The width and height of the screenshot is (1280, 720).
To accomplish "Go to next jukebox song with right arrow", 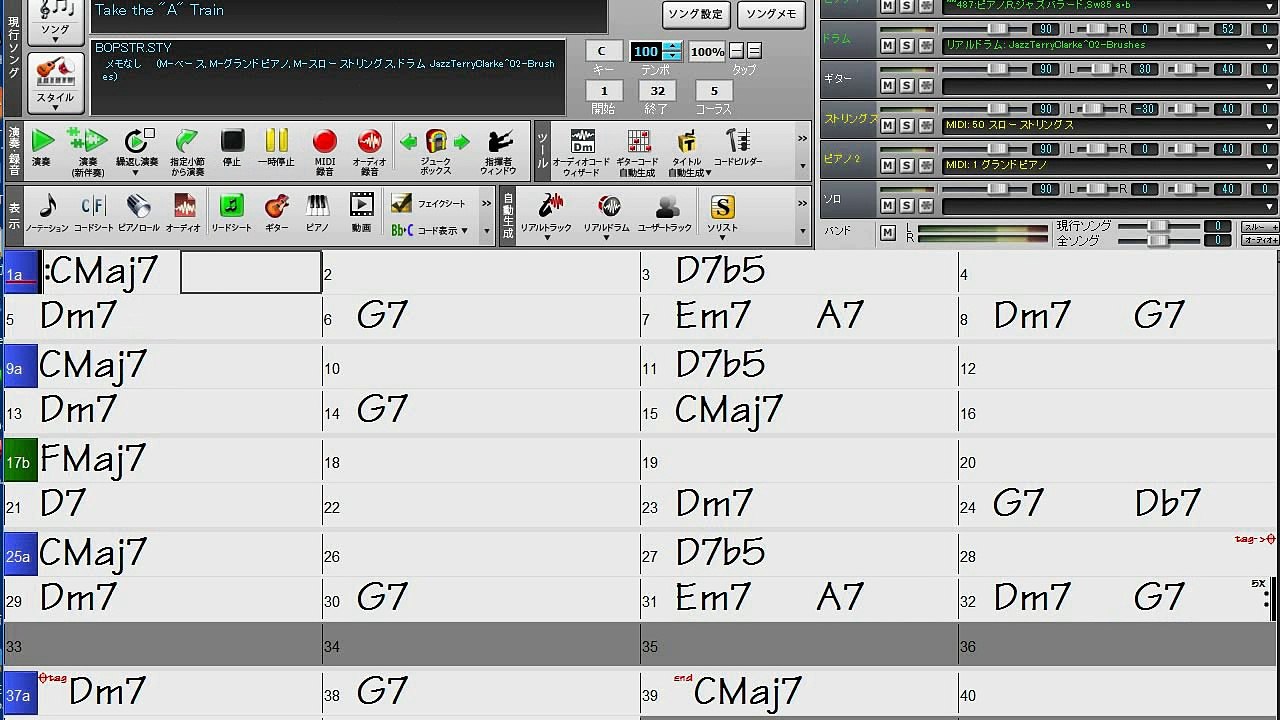I will (x=461, y=142).
